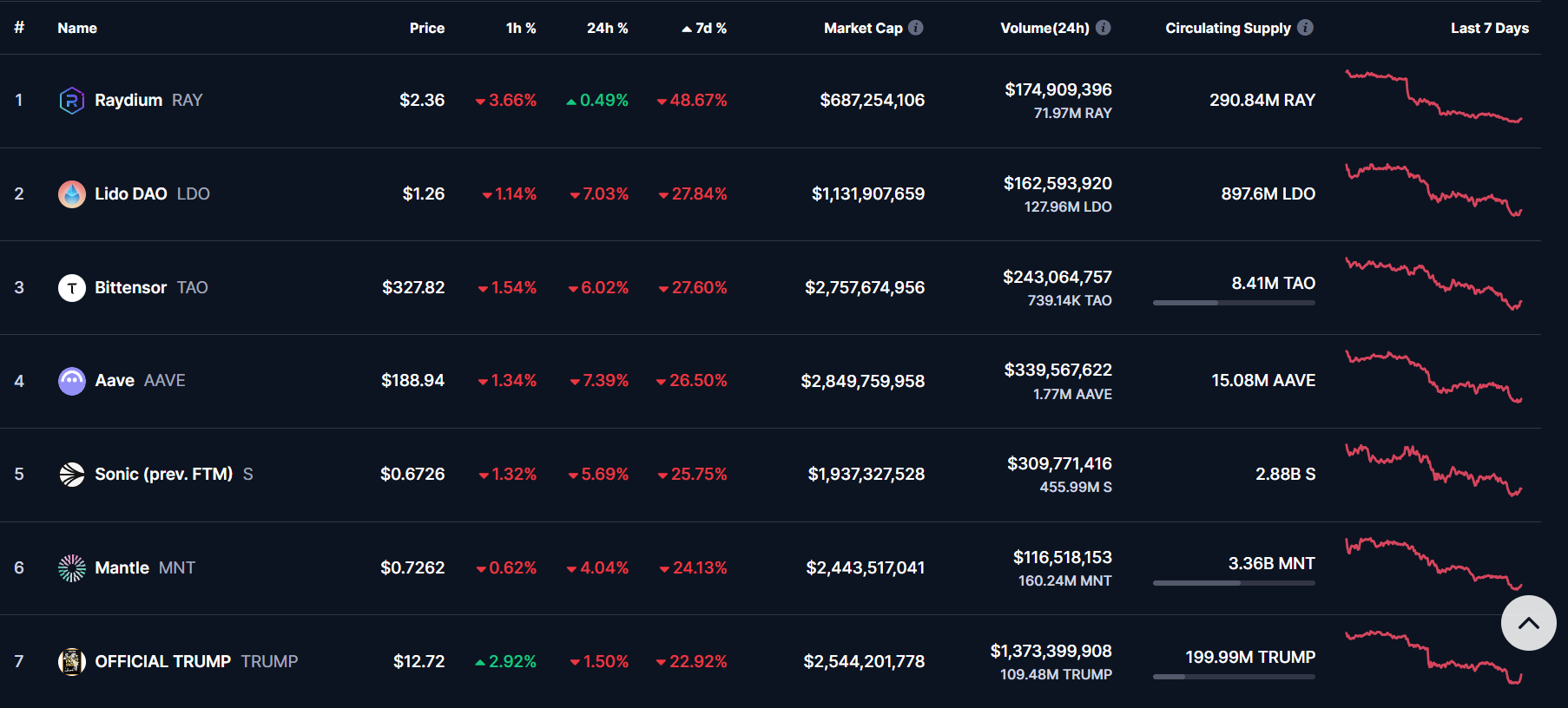Sort by the Name column header

pyautogui.click(x=77, y=28)
